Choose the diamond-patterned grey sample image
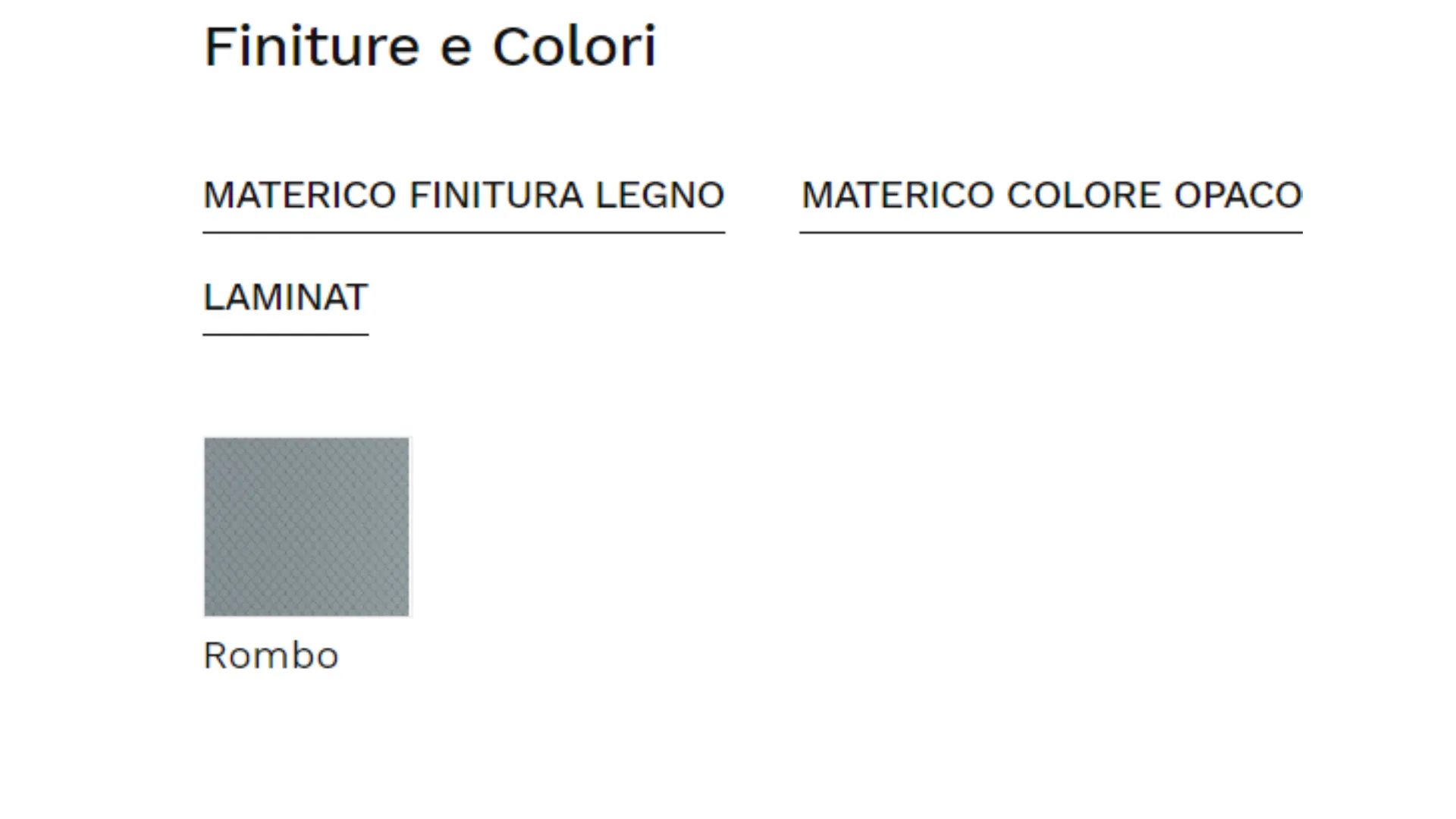 (306, 526)
